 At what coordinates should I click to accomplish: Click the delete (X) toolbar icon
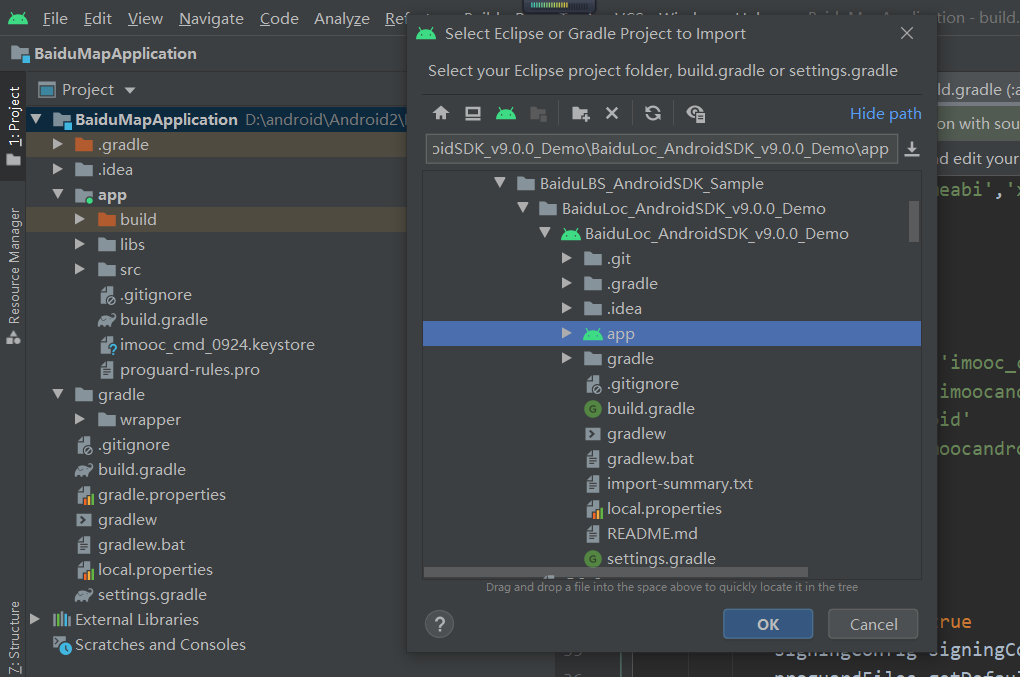[x=612, y=114]
